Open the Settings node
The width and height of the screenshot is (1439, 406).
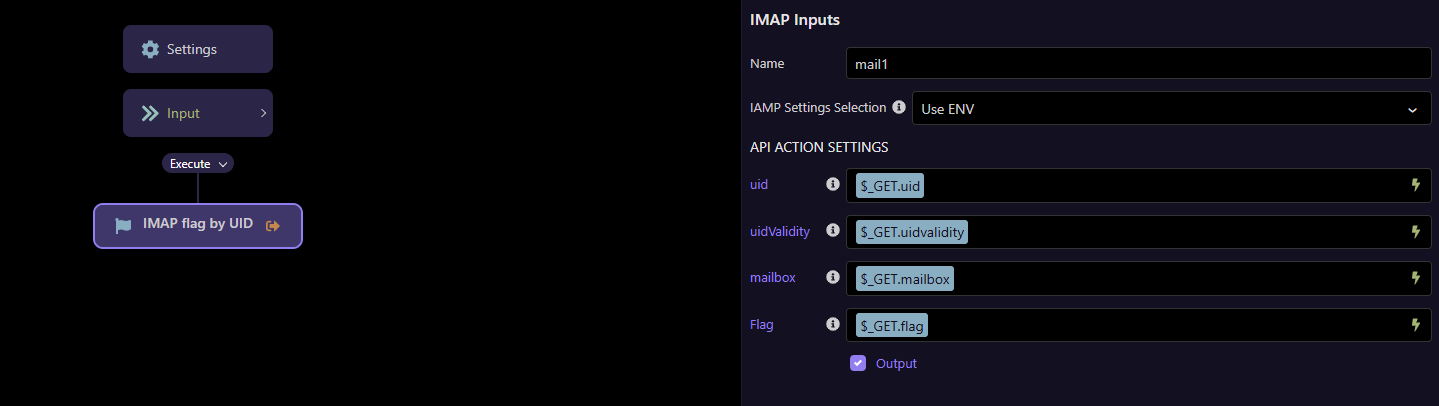pyautogui.click(x=198, y=49)
